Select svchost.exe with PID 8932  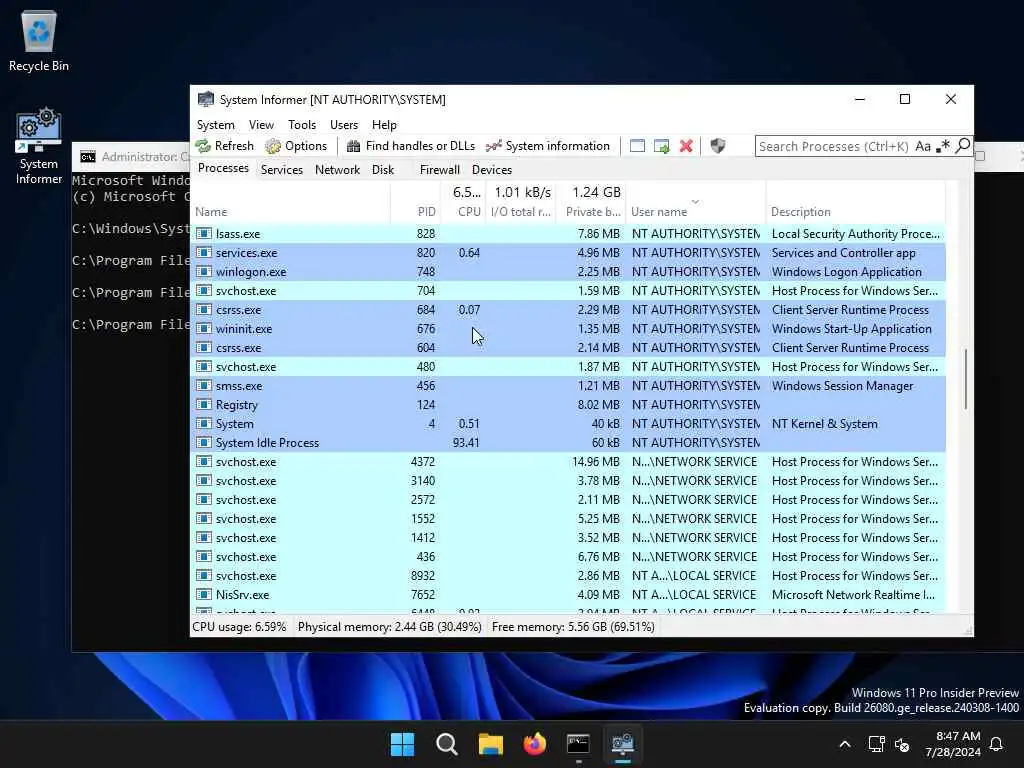point(568,575)
